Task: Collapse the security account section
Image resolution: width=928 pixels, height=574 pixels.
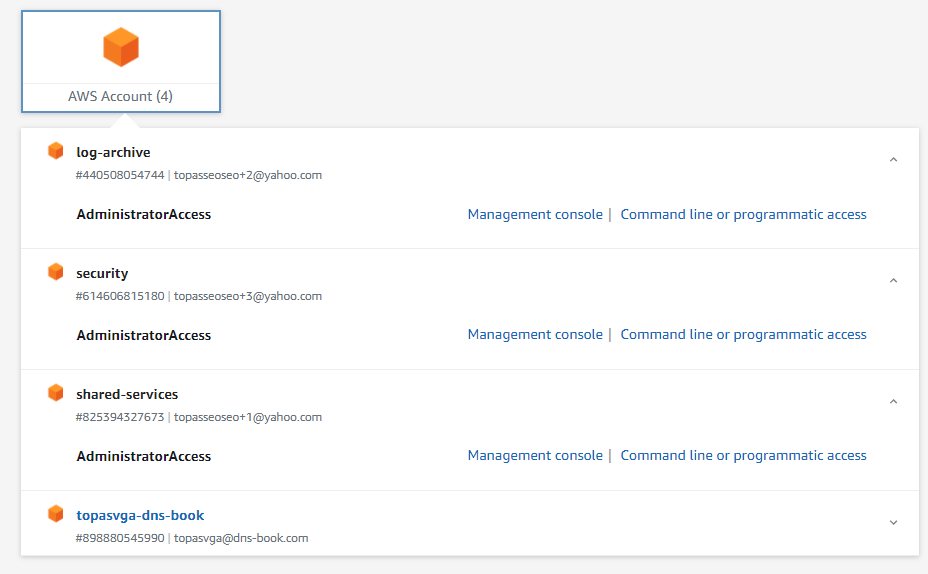Action: click(x=893, y=280)
